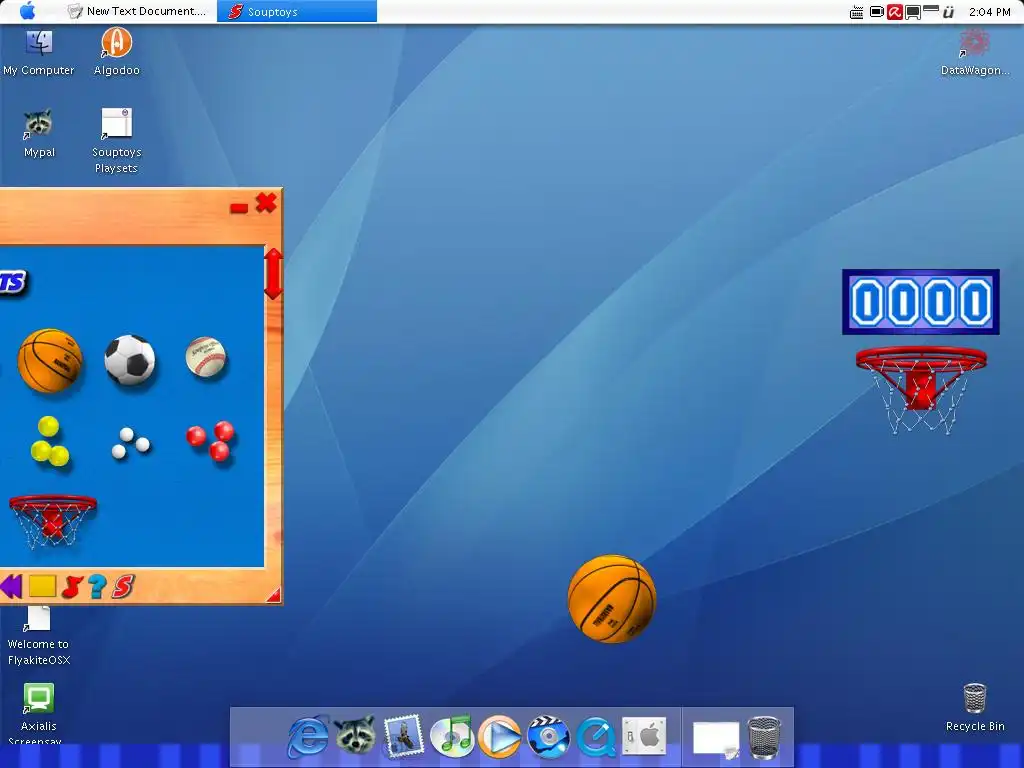Screen dimensions: 1024x768
Task: Launch Internet Explorer from dock
Action: [x=308, y=737]
